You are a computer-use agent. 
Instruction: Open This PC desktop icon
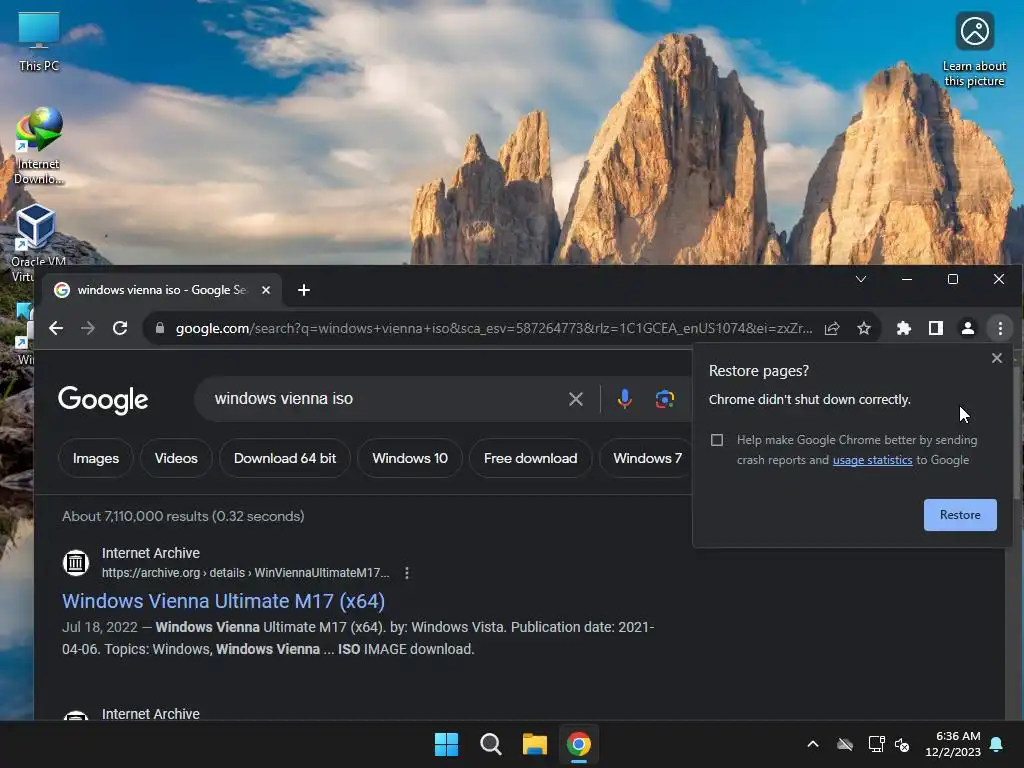coord(39,41)
